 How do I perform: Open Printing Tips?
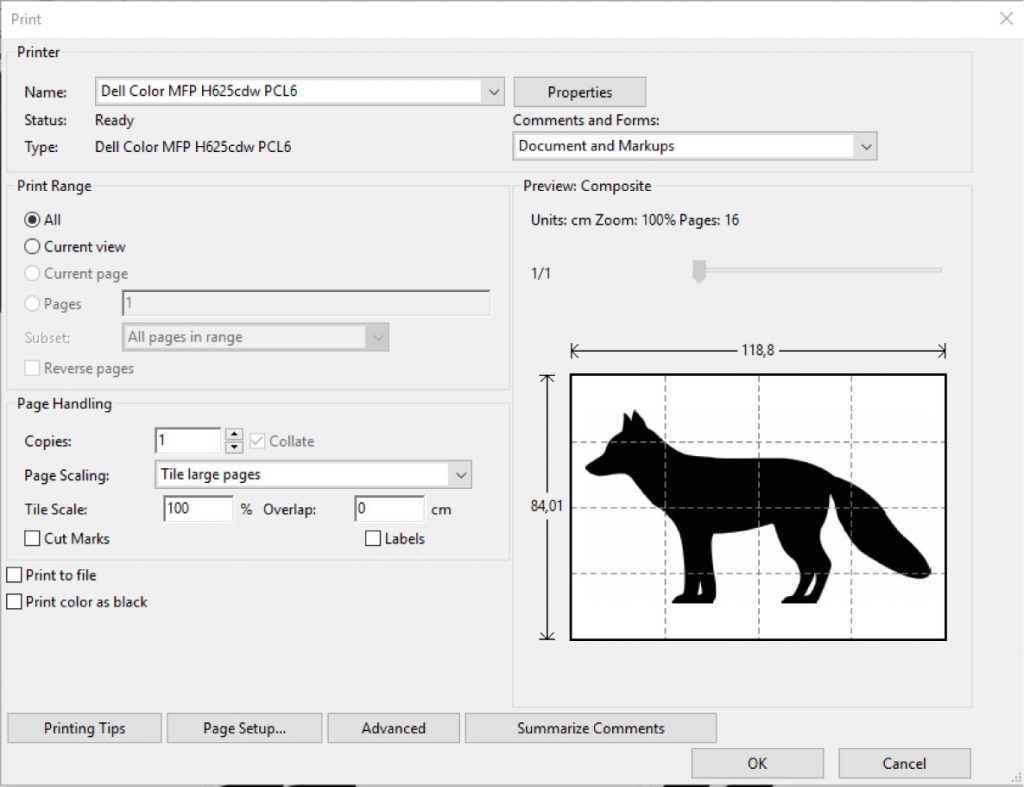[x=84, y=728]
